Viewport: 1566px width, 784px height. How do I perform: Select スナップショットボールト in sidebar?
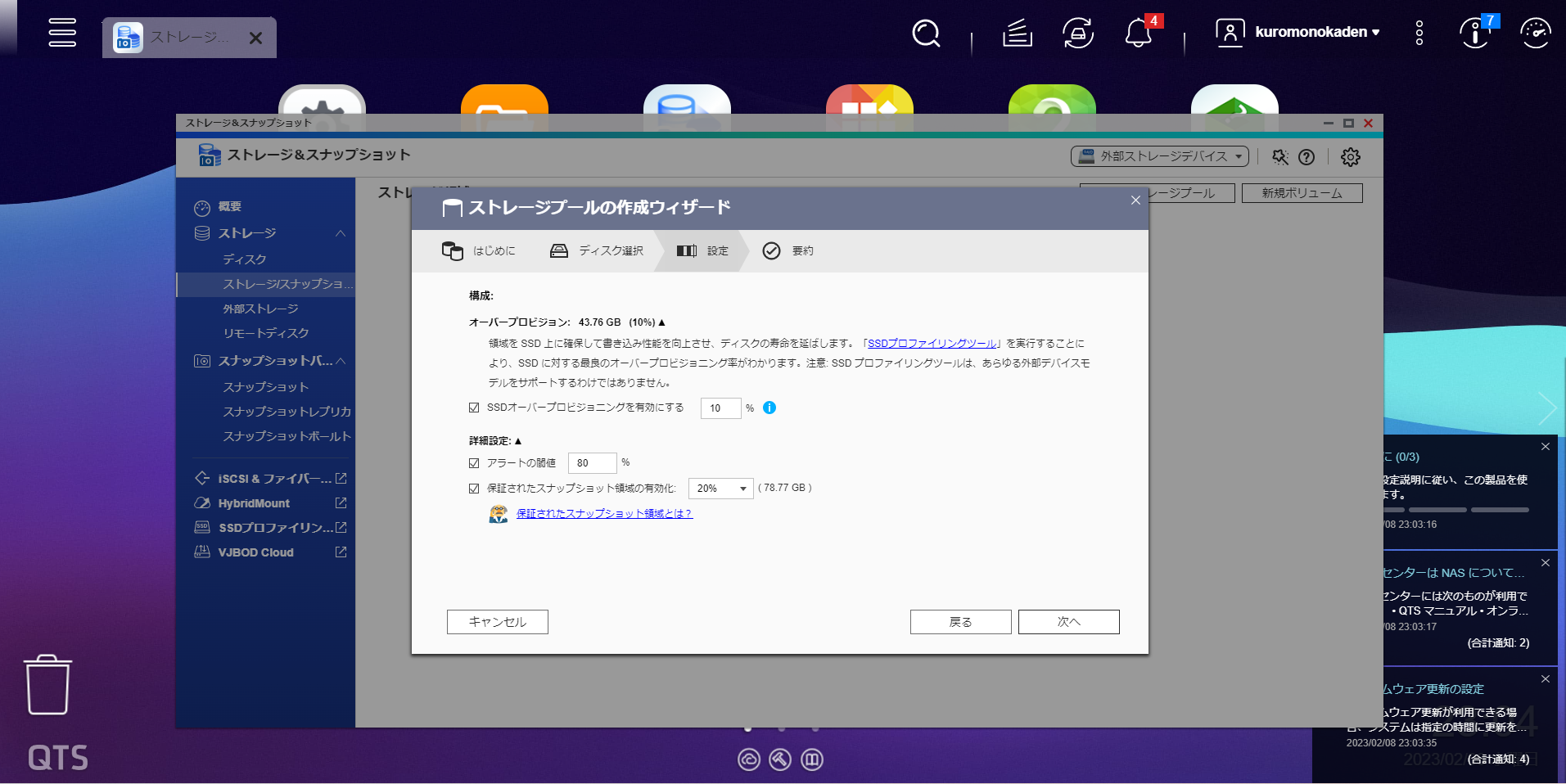click(287, 436)
